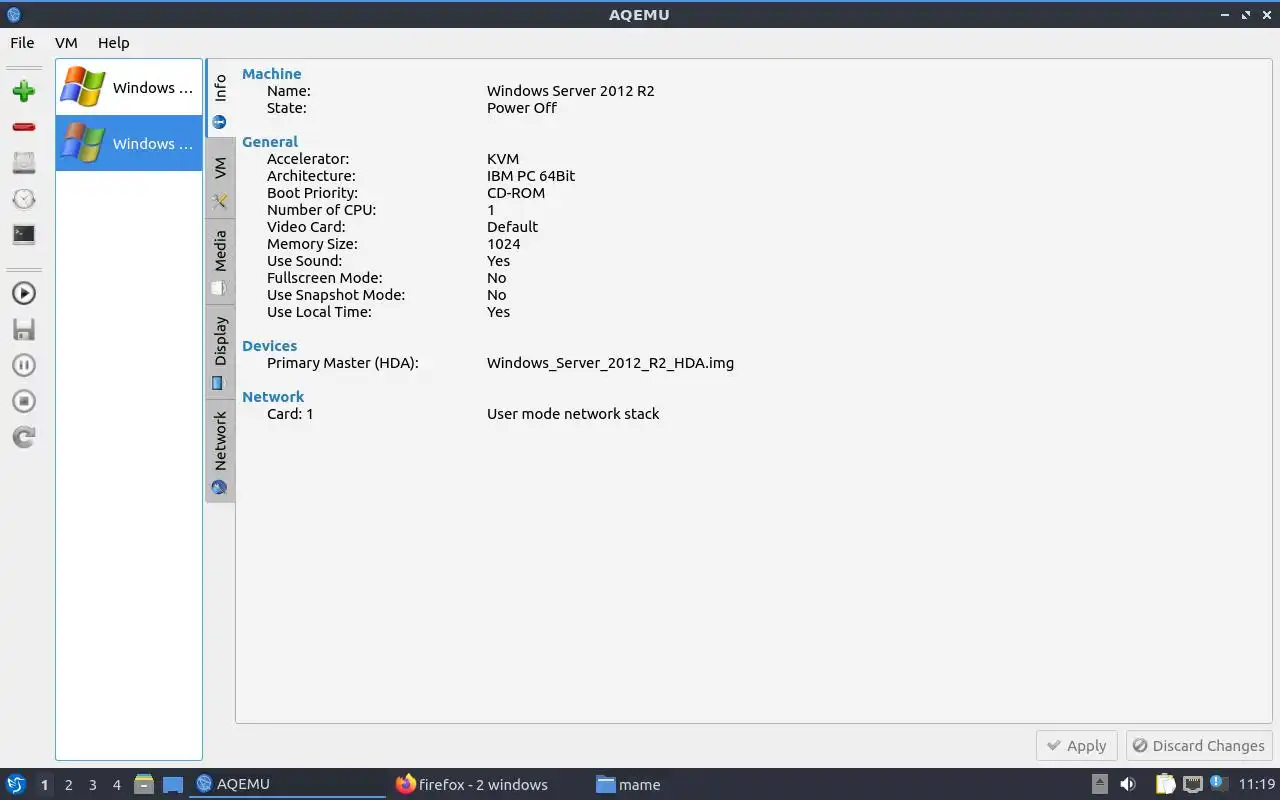The width and height of the screenshot is (1280, 800).
Task: Switch to AQEMU taskbar entry
Action: (x=287, y=784)
